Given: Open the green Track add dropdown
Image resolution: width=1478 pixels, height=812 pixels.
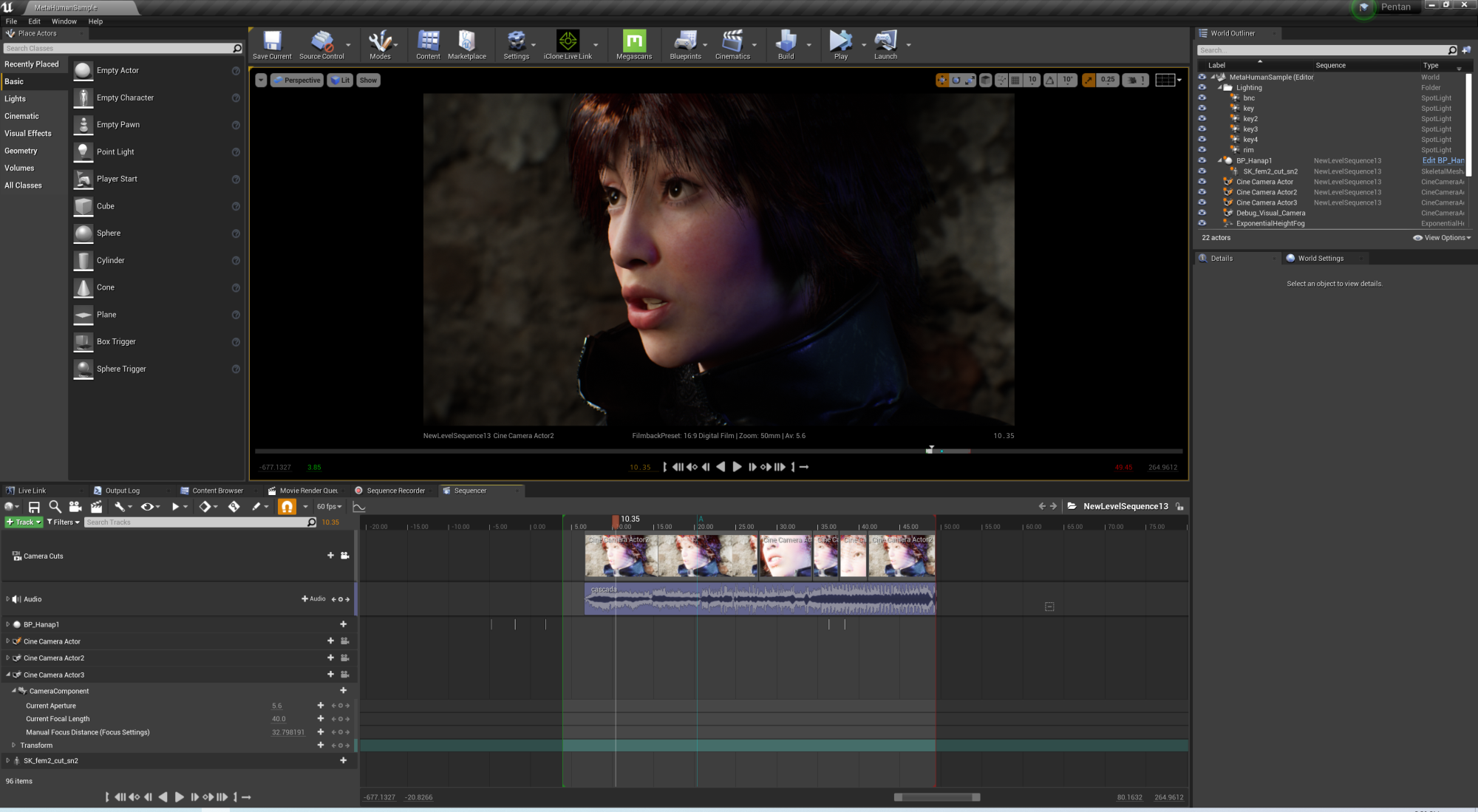Looking at the screenshot, I should click(24, 522).
